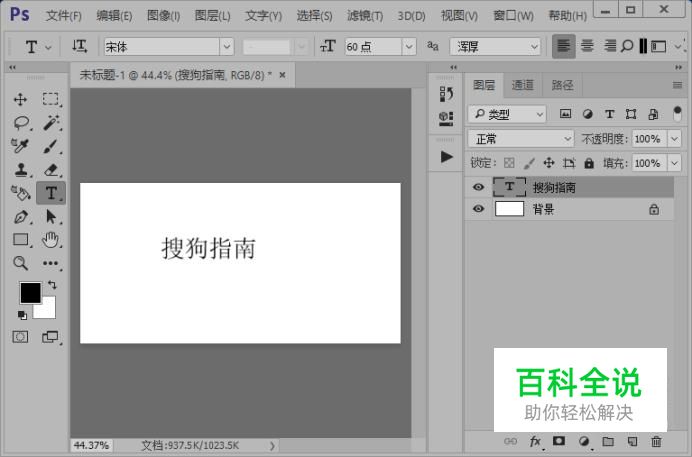Open the 填充 fill dropdown arrow
Screen dimensions: 692x457
674,163
